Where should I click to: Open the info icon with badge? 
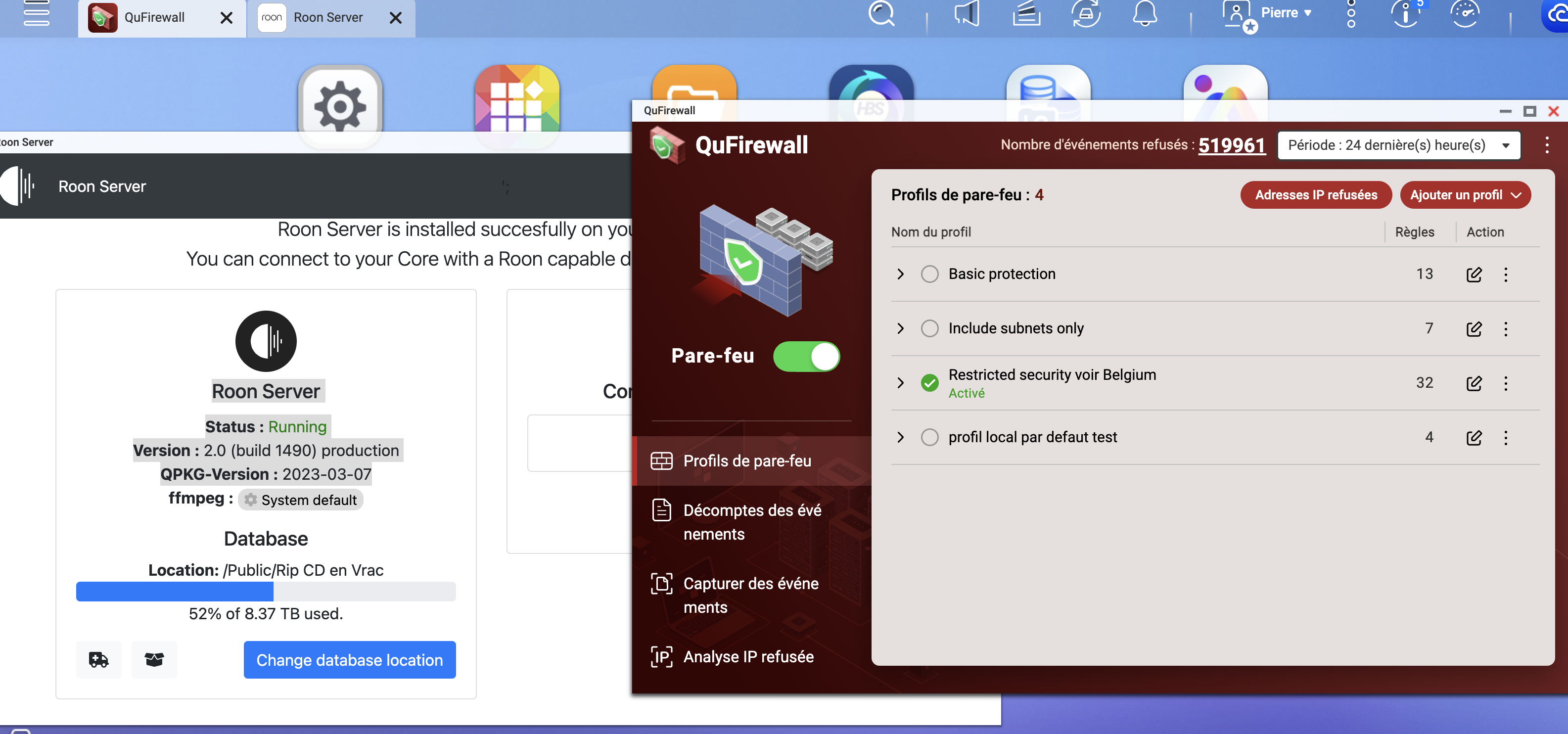click(1406, 13)
